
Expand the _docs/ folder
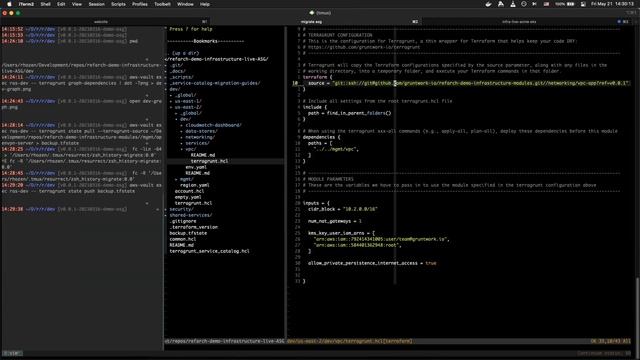click(178, 71)
